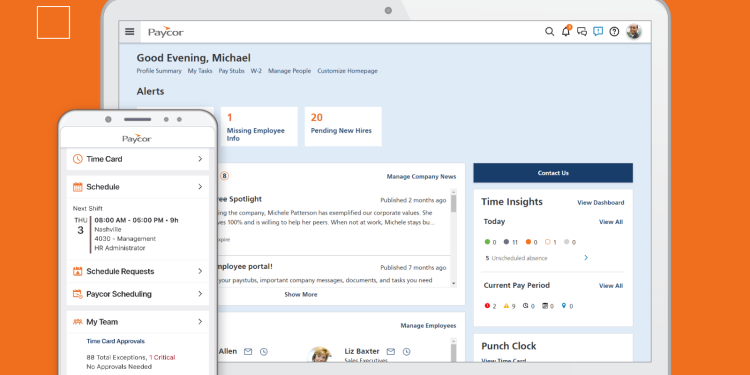The height and width of the screenshot is (375, 750).
Task: Click the dark gray status dot showing 11
Action: tap(506, 242)
